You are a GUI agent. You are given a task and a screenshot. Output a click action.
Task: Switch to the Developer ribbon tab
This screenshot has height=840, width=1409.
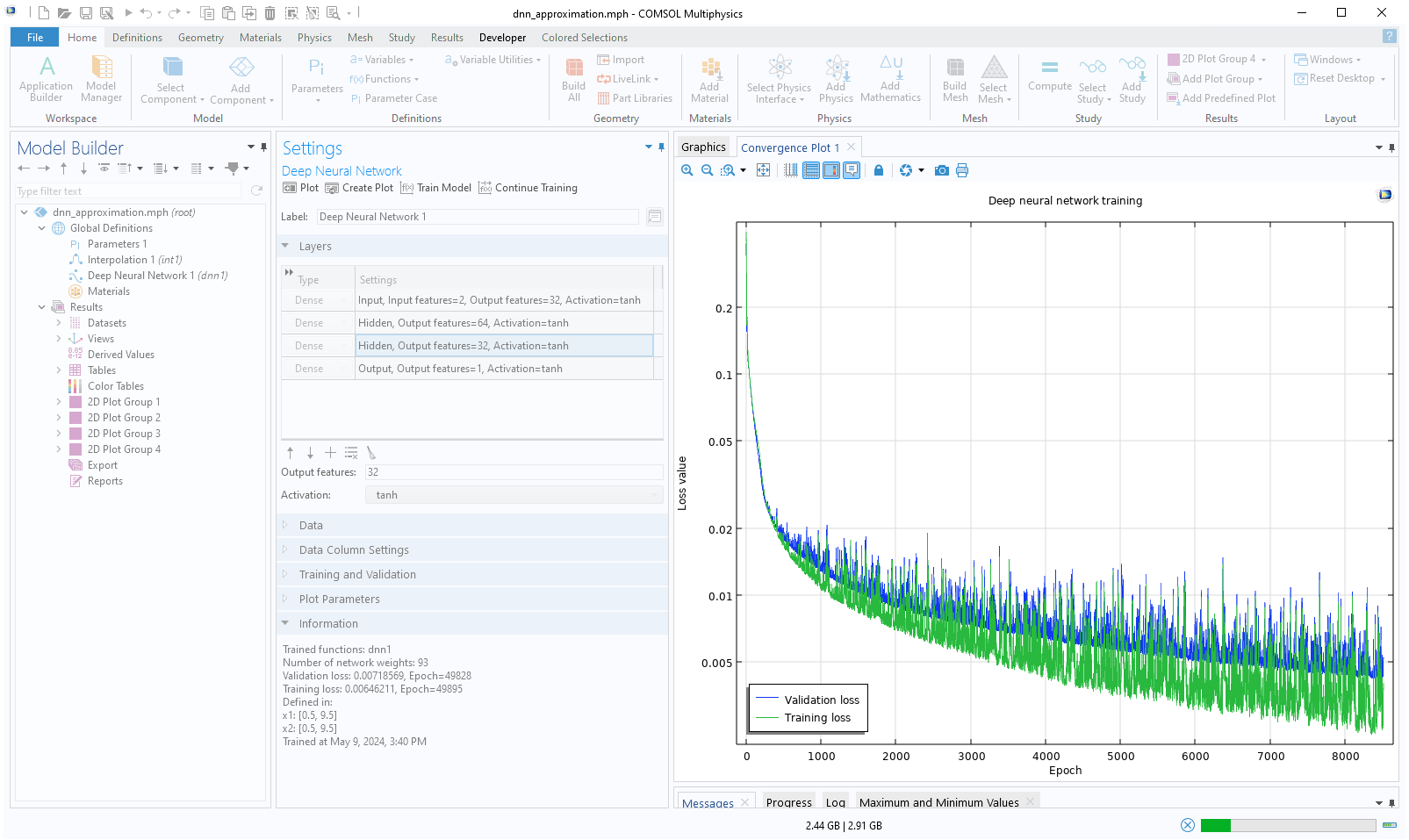tap(502, 37)
